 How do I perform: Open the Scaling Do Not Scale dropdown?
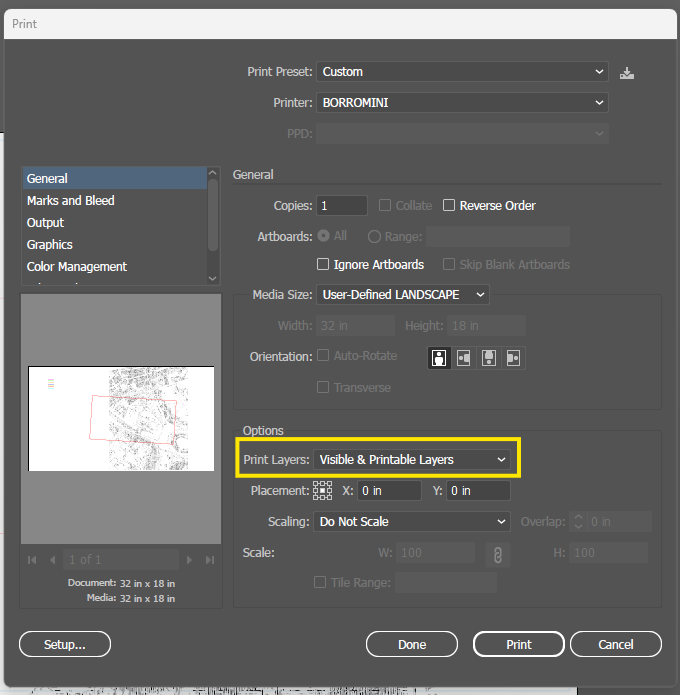pos(411,522)
